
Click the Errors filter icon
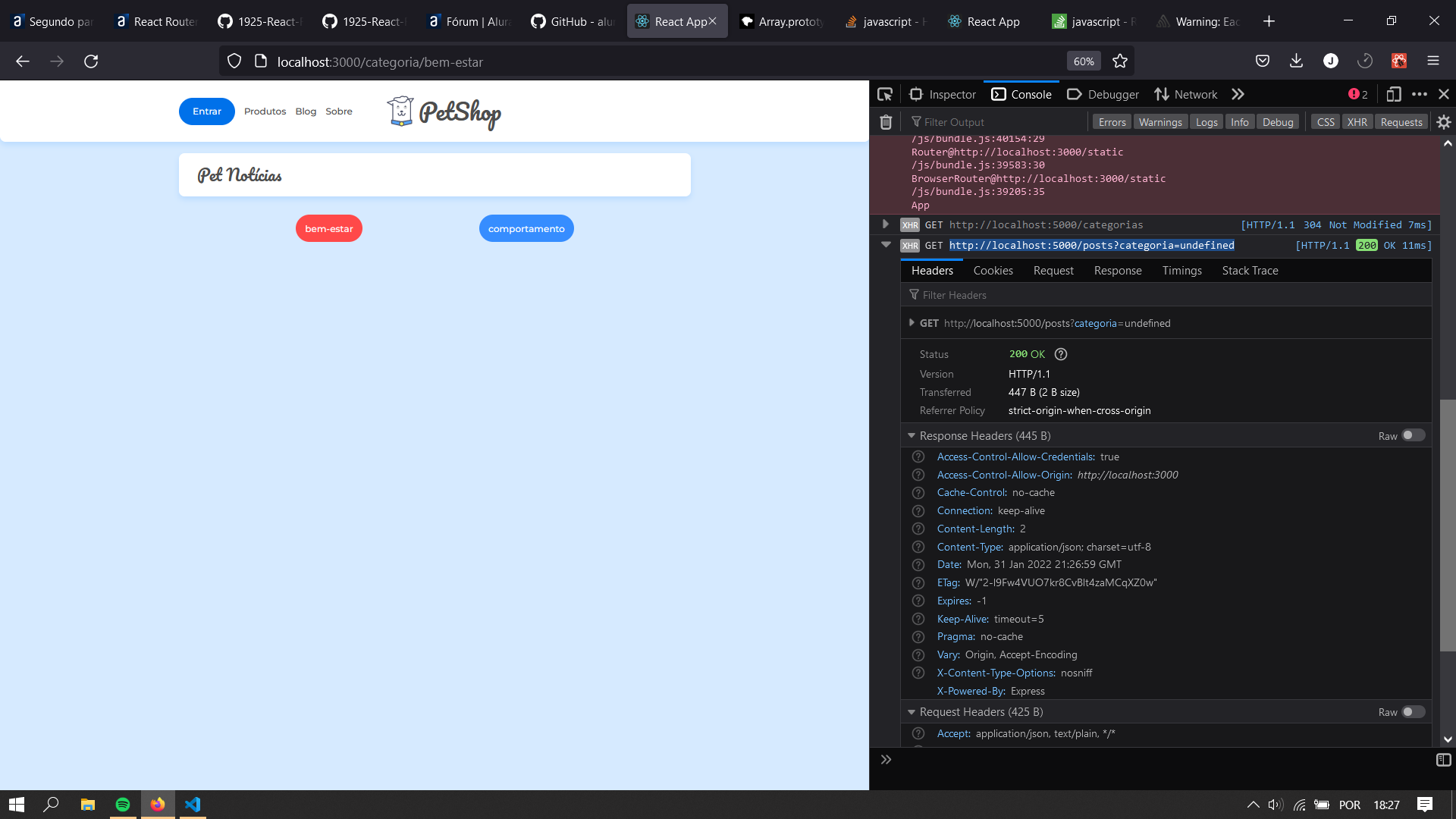click(x=1111, y=122)
